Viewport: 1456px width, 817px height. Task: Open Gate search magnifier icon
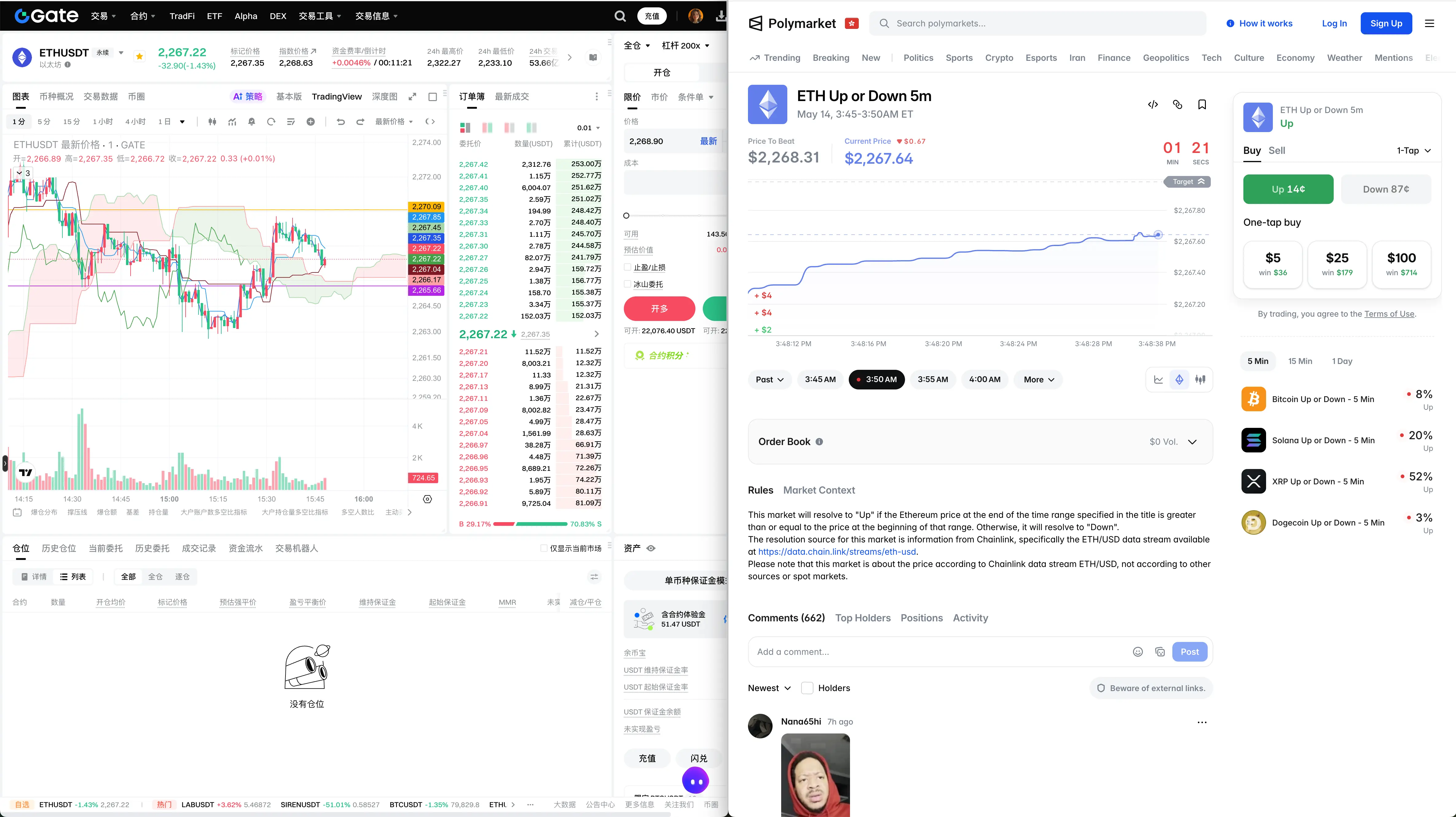(620, 16)
